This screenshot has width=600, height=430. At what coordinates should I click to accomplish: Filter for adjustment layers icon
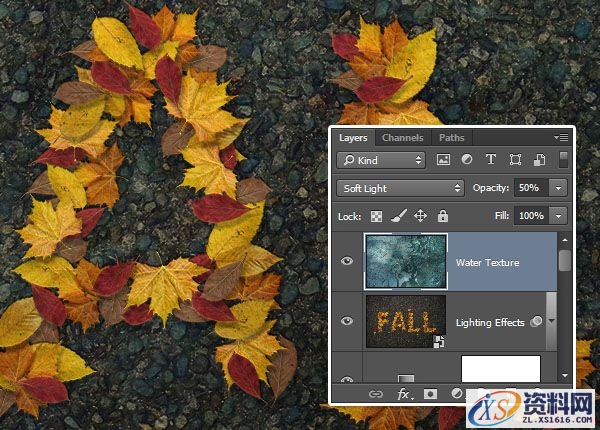[x=467, y=160]
